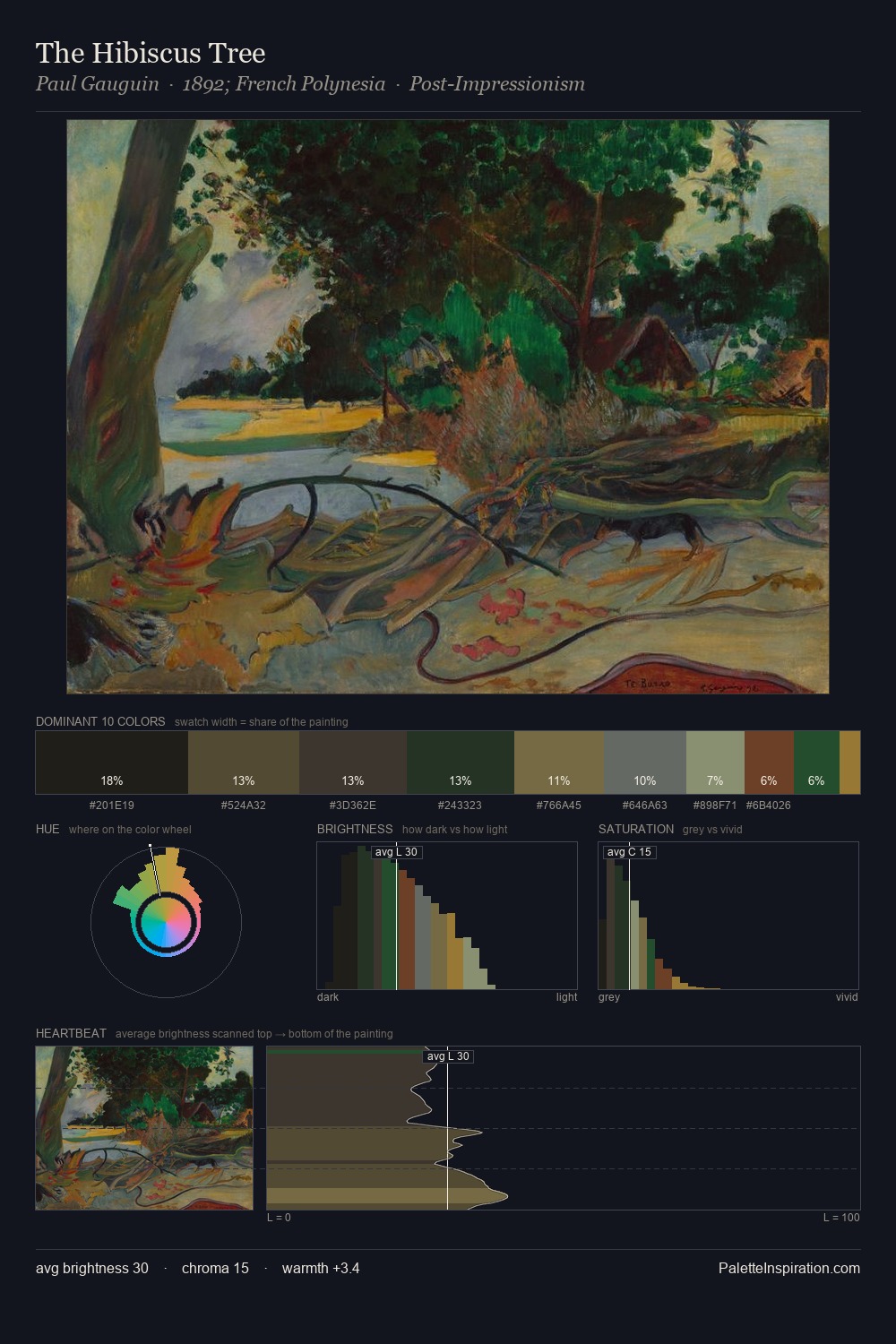Click the hex code #243323 label
The image size is (896, 1344).
pyautogui.click(x=461, y=805)
